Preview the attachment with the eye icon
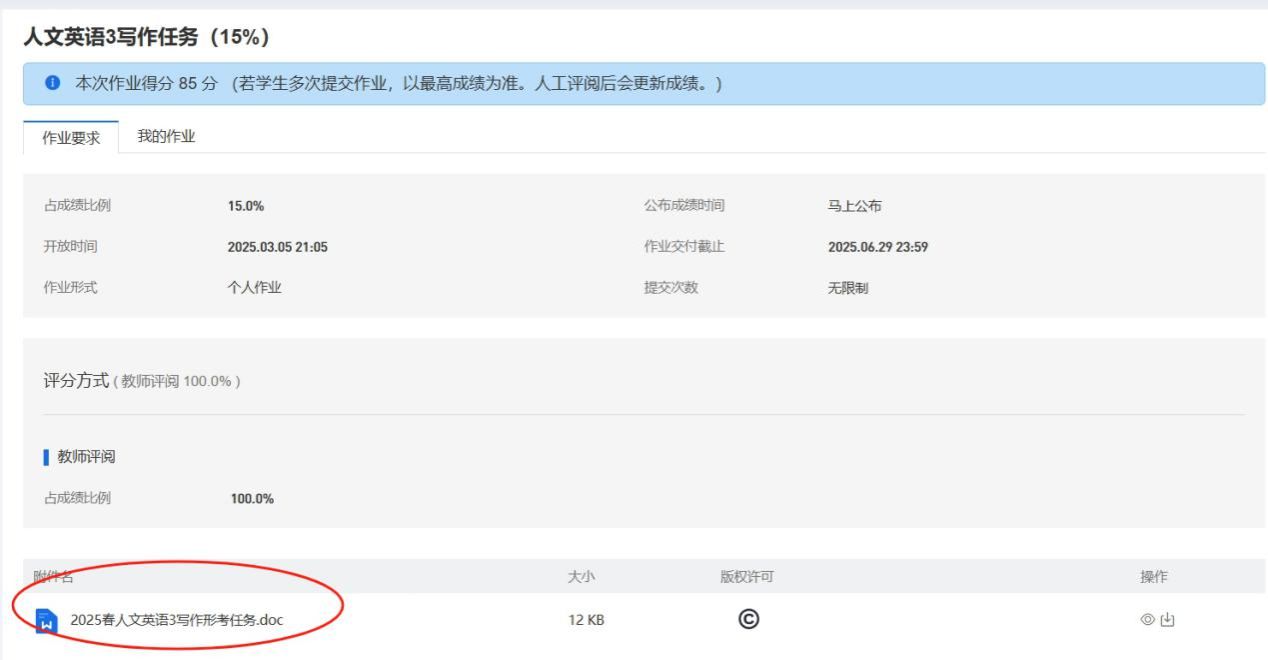 tap(1147, 620)
